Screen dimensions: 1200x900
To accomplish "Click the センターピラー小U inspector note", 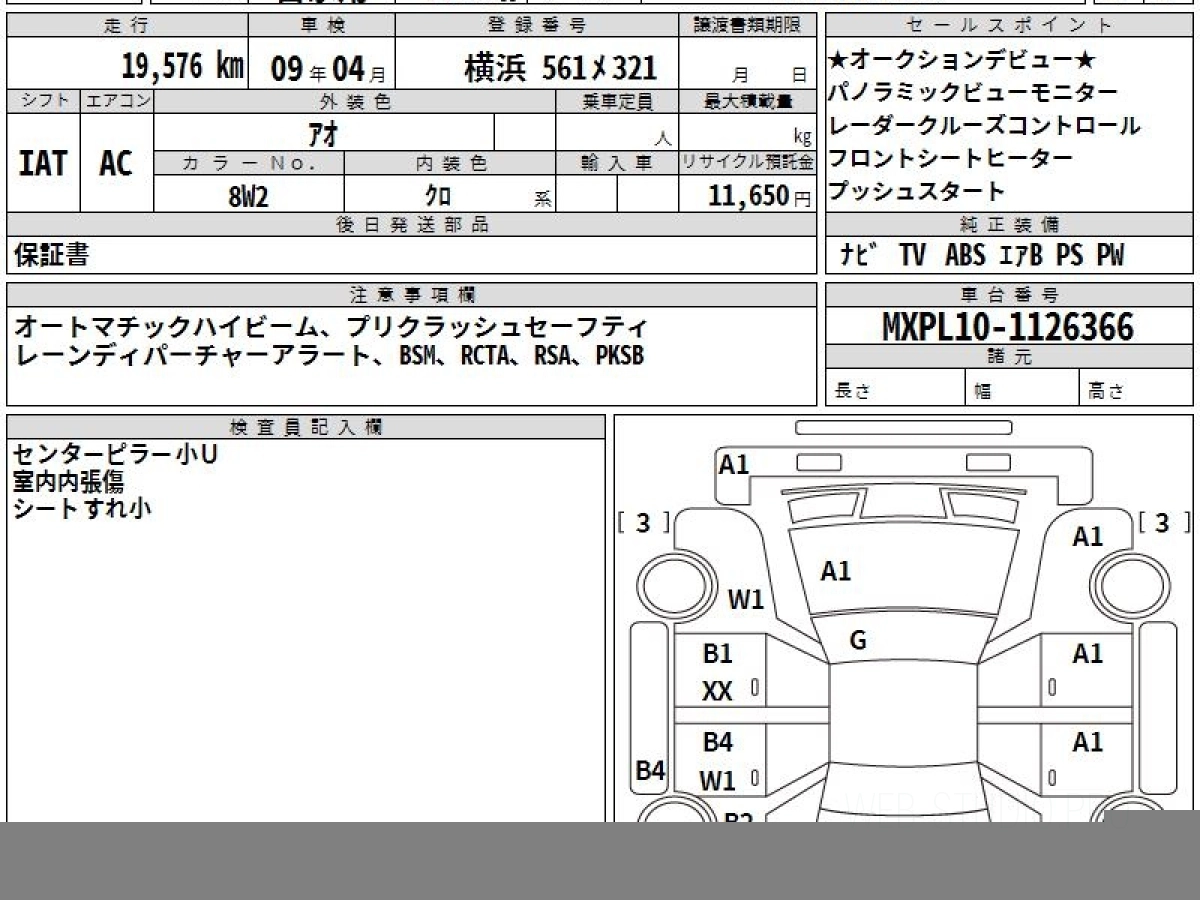I will [115, 455].
